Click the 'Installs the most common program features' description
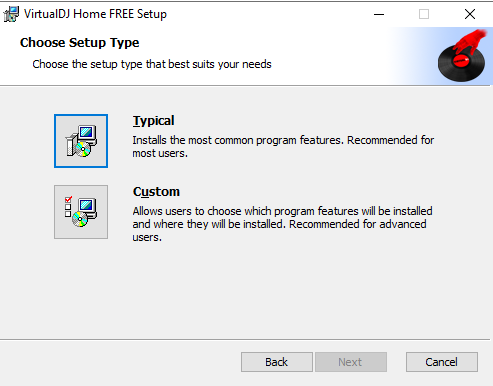Screen dimensions: 493x386 [x=283, y=147]
